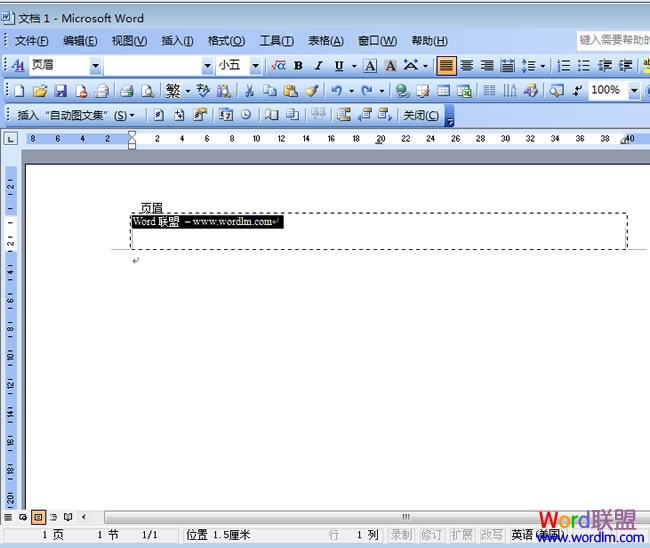Switch to Normal view
The image size is (650, 548).
pyautogui.click(x=8, y=517)
